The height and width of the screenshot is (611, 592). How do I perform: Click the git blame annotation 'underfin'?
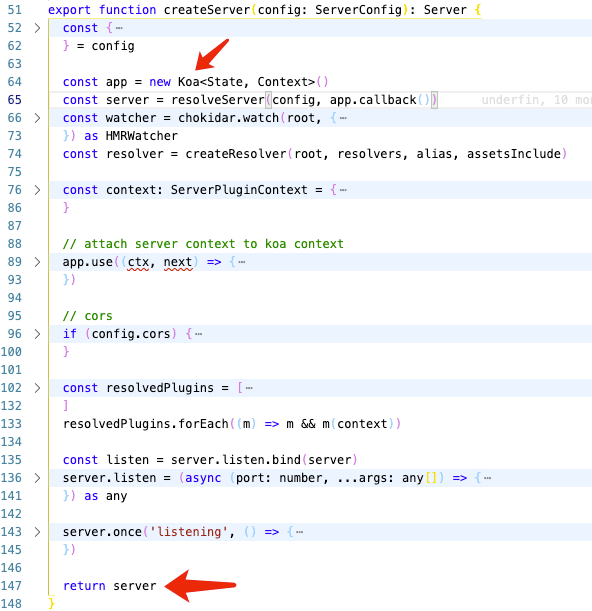[510, 100]
